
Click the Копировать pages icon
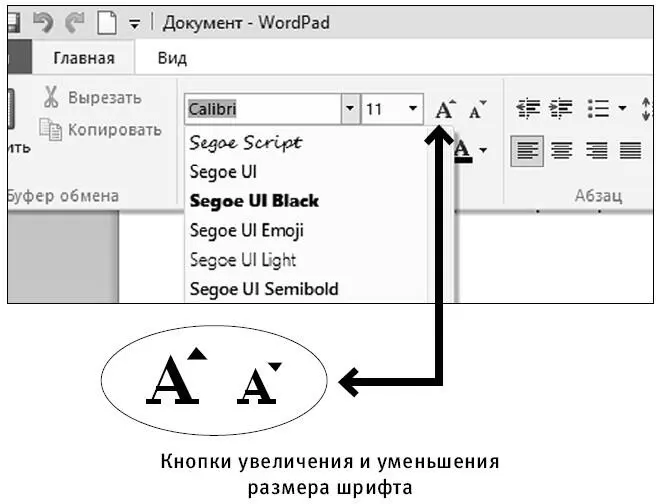(51, 129)
